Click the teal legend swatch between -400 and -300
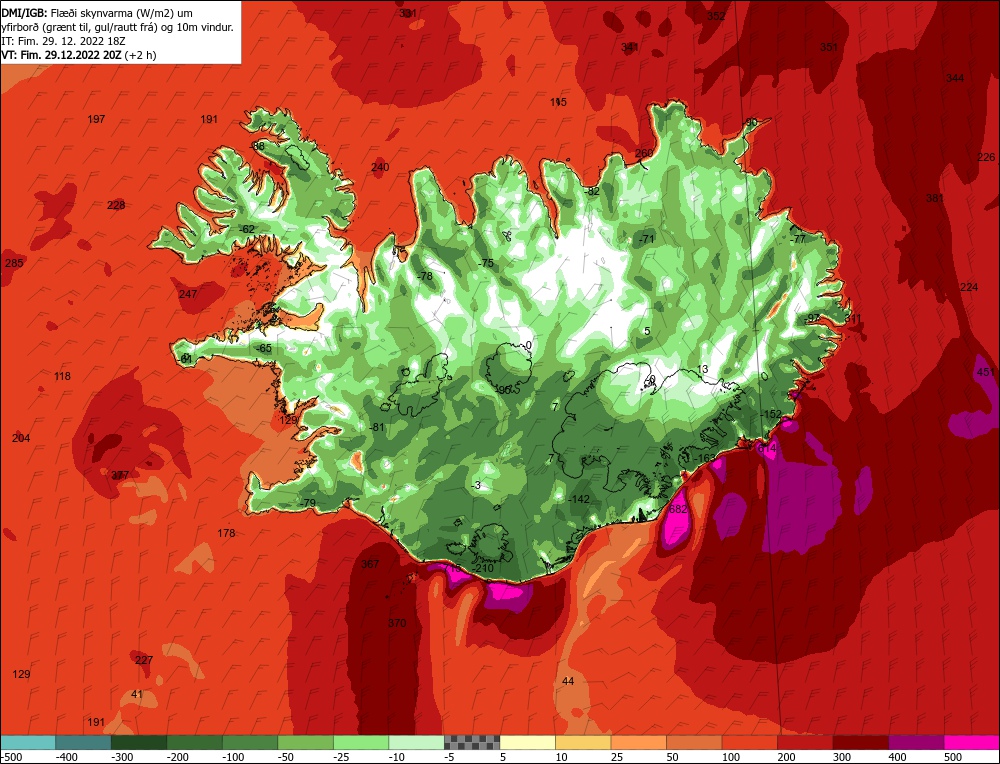Image resolution: width=1000 pixels, height=764 pixels. pyautogui.click(x=83, y=742)
